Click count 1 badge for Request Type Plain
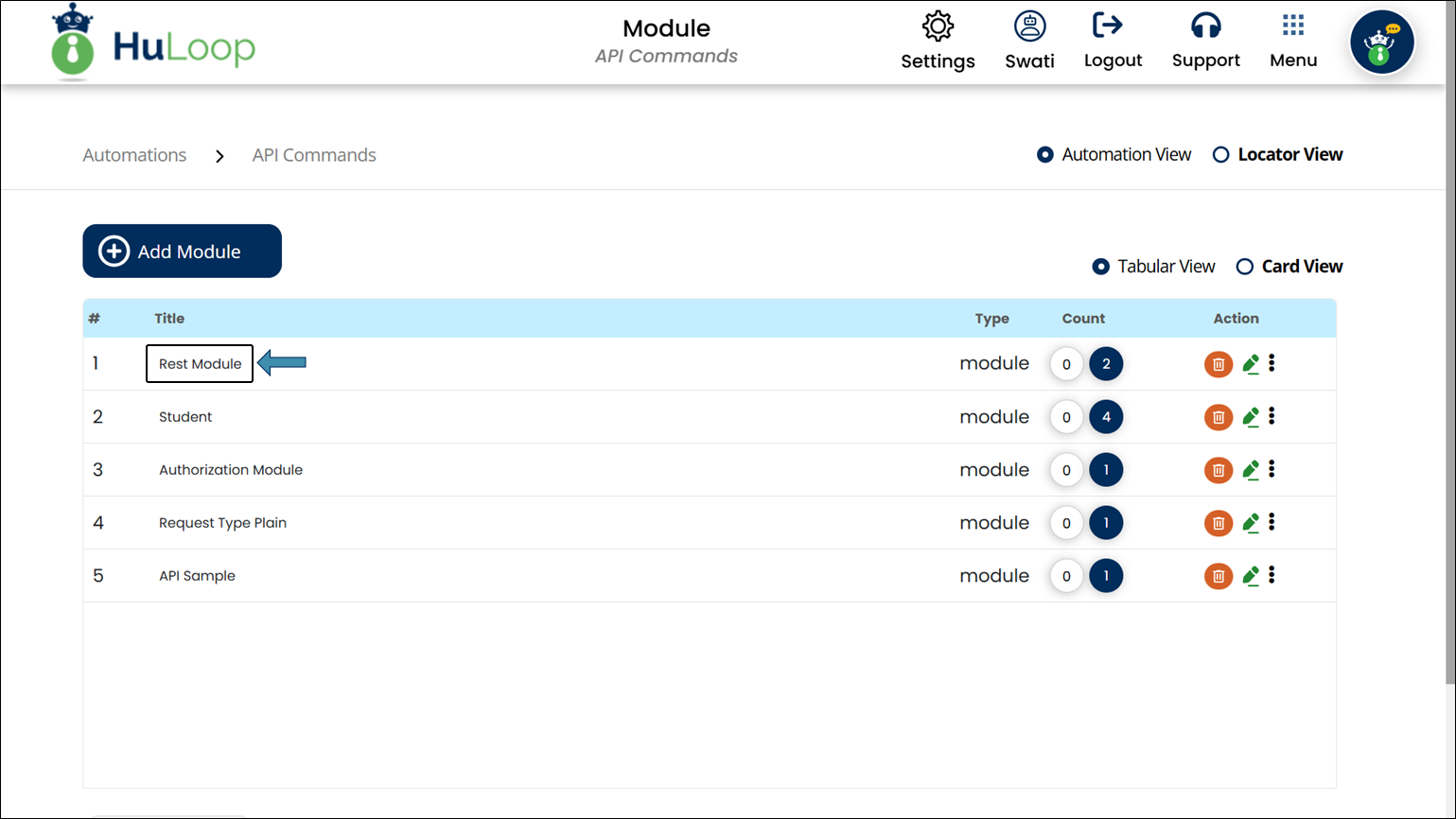This screenshot has width=1456, height=819. pyautogui.click(x=1106, y=523)
